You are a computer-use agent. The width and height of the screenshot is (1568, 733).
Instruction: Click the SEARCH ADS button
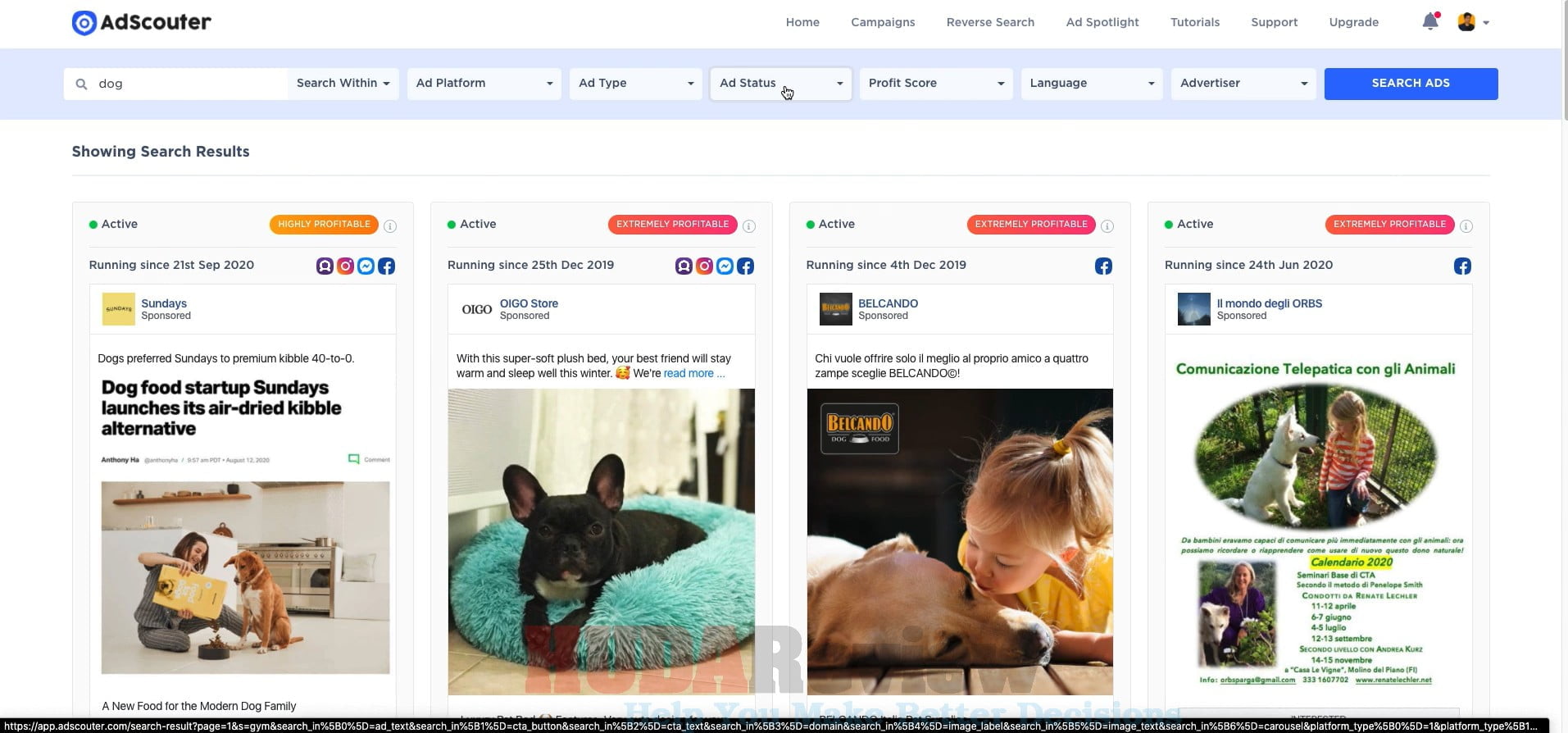[1411, 84]
